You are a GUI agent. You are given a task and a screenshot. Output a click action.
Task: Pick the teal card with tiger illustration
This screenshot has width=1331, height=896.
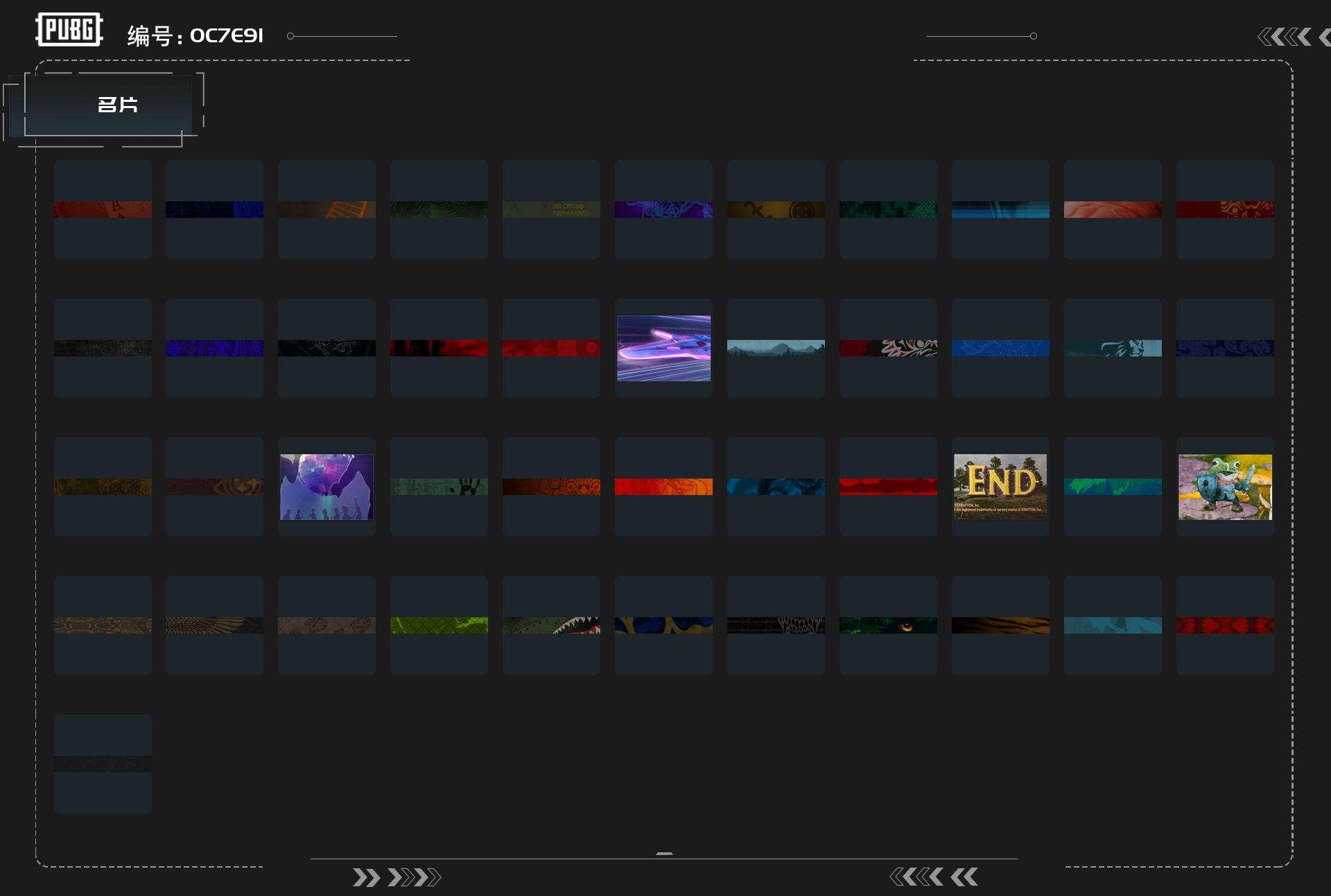point(1113,348)
